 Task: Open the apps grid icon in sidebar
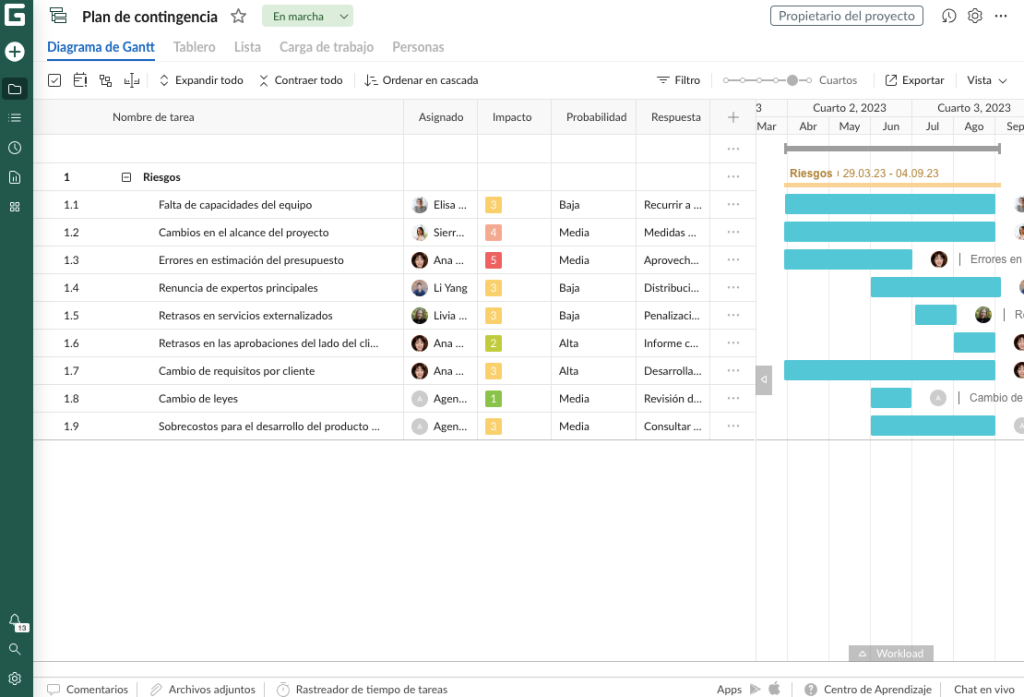[14, 206]
